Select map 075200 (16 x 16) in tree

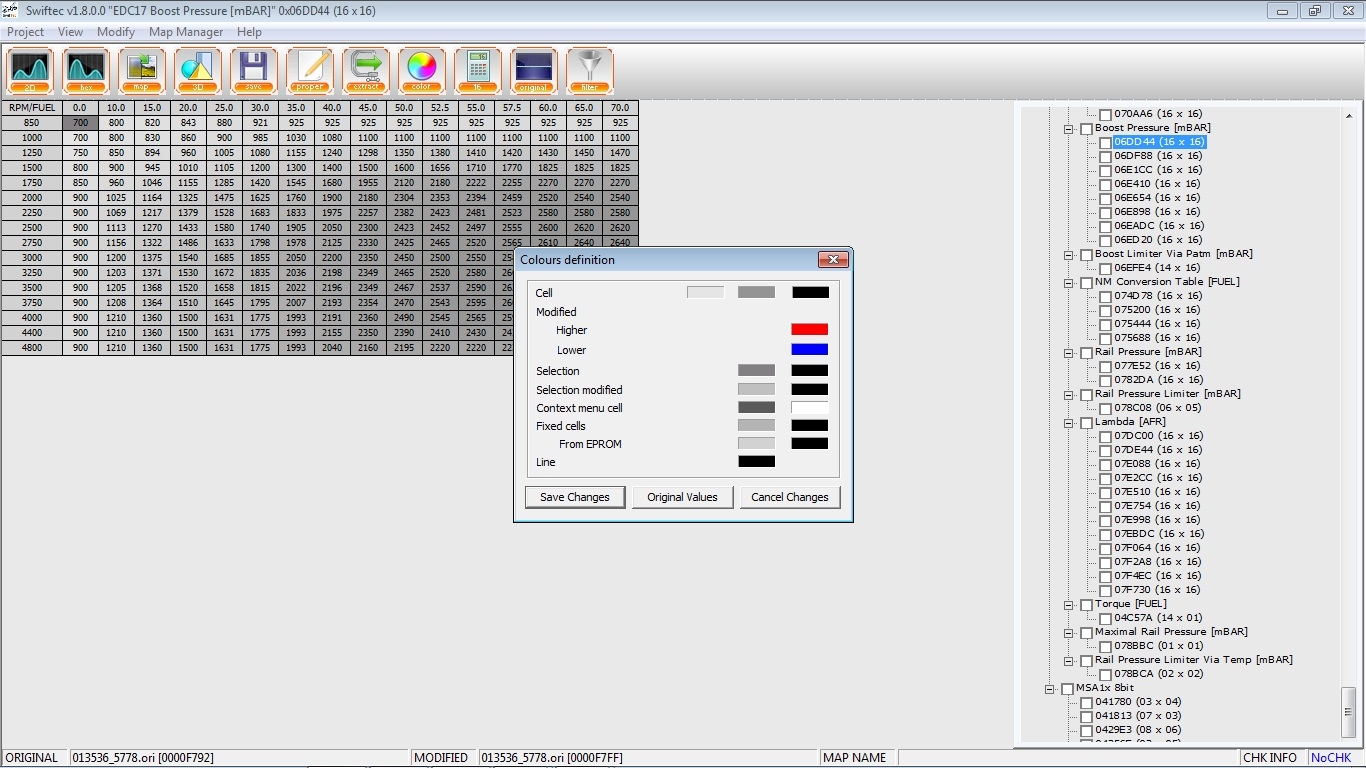[1158, 310]
